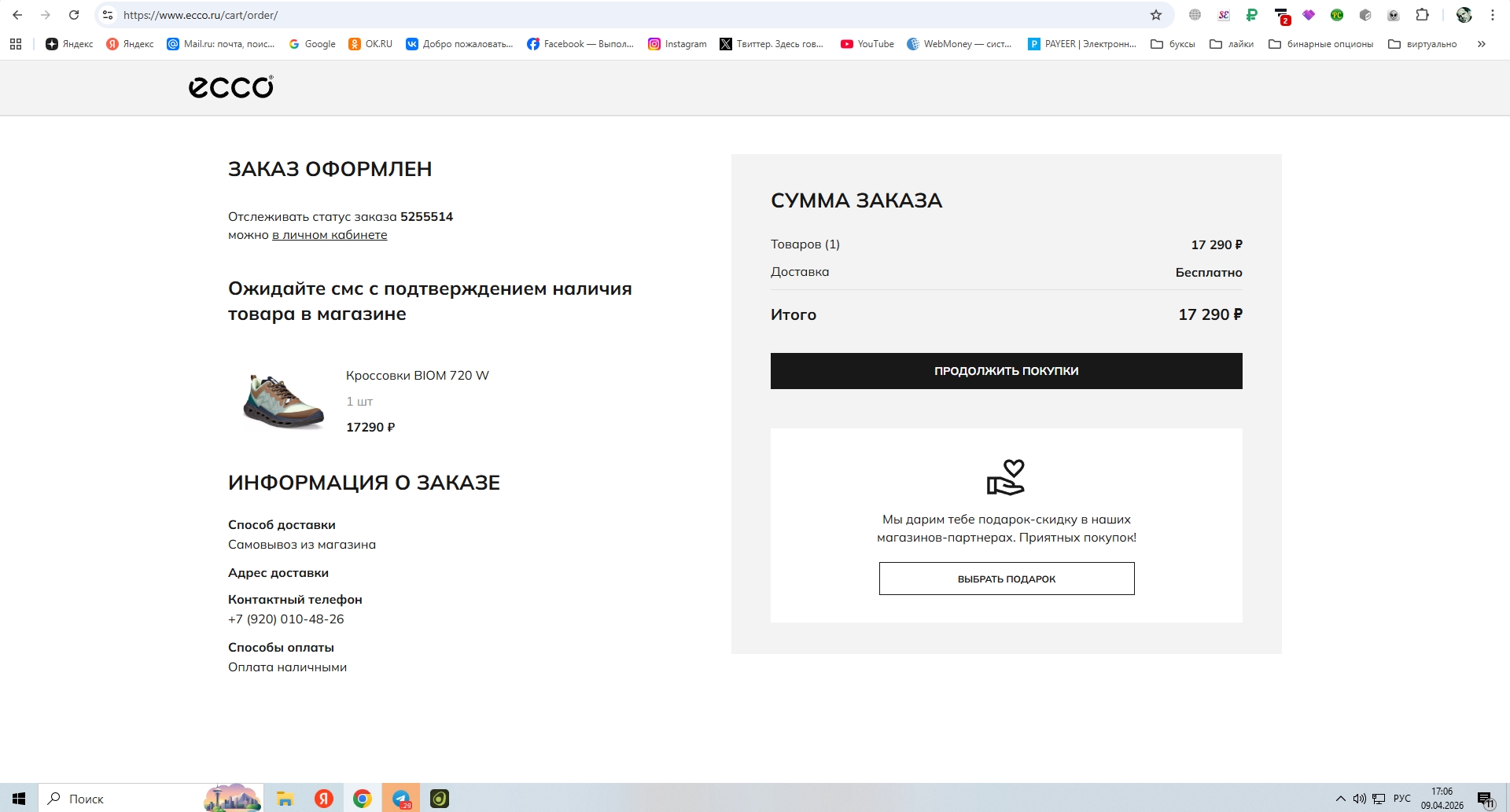Open the Mail.ru bookmark
The width and height of the screenshot is (1510, 812).
point(221,44)
